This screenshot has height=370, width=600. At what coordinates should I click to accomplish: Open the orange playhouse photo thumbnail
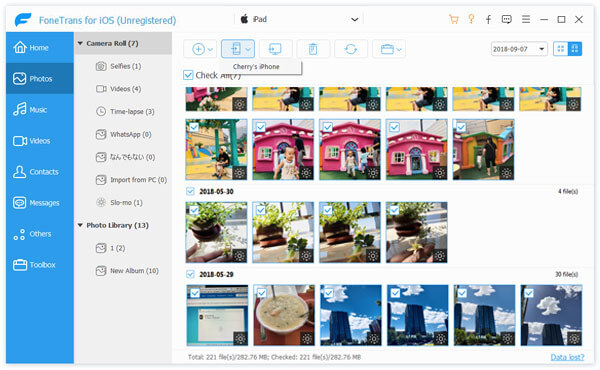point(483,149)
